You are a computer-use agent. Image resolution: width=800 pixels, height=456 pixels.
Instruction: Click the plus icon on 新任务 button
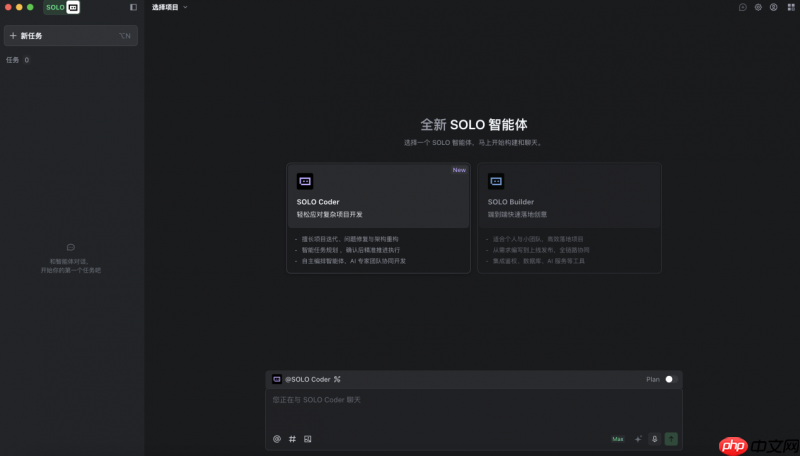click(x=13, y=36)
